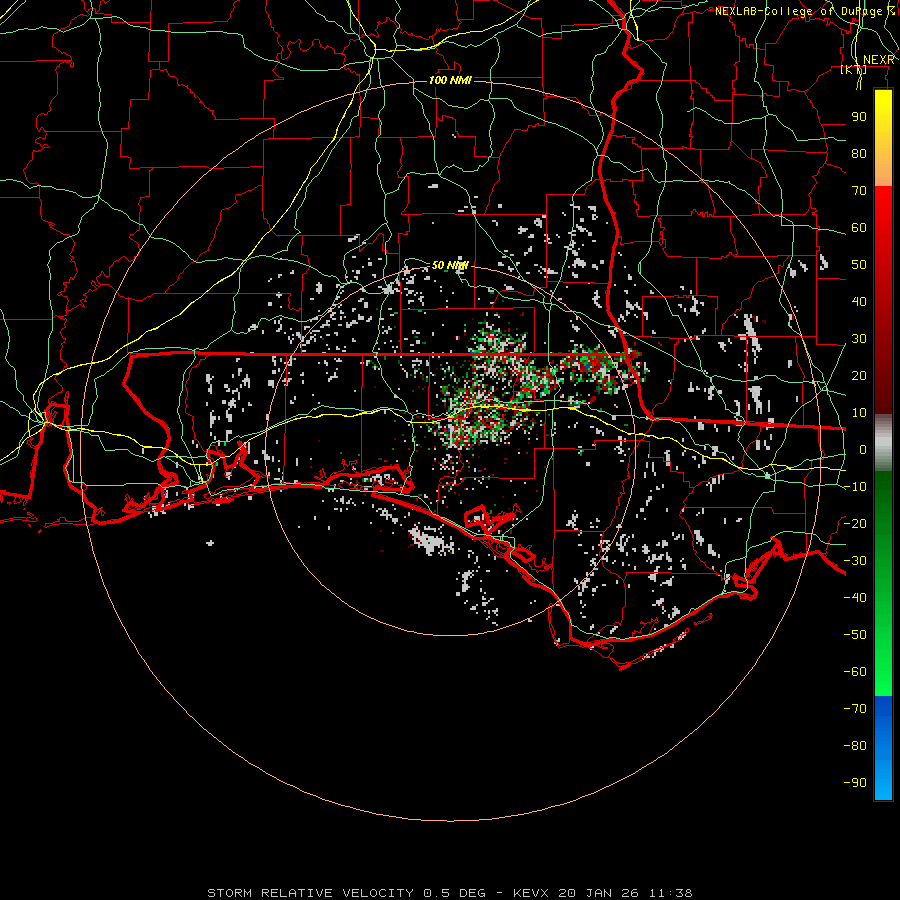Viewport: 900px width, 900px height.
Task: Click the 80 value on velocity scale
Action: (859, 153)
